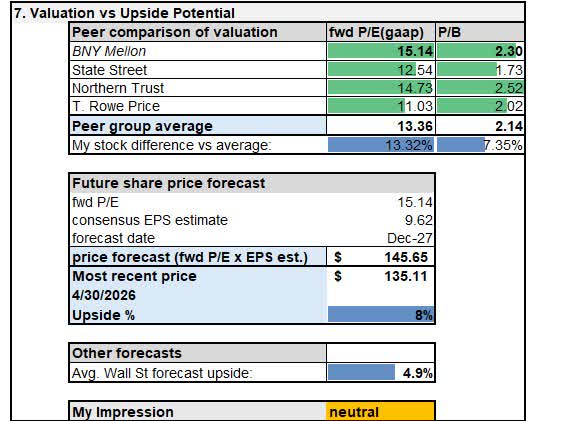
Task: Select peer average fwd P/E 13.36
Action: pos(415,126)
